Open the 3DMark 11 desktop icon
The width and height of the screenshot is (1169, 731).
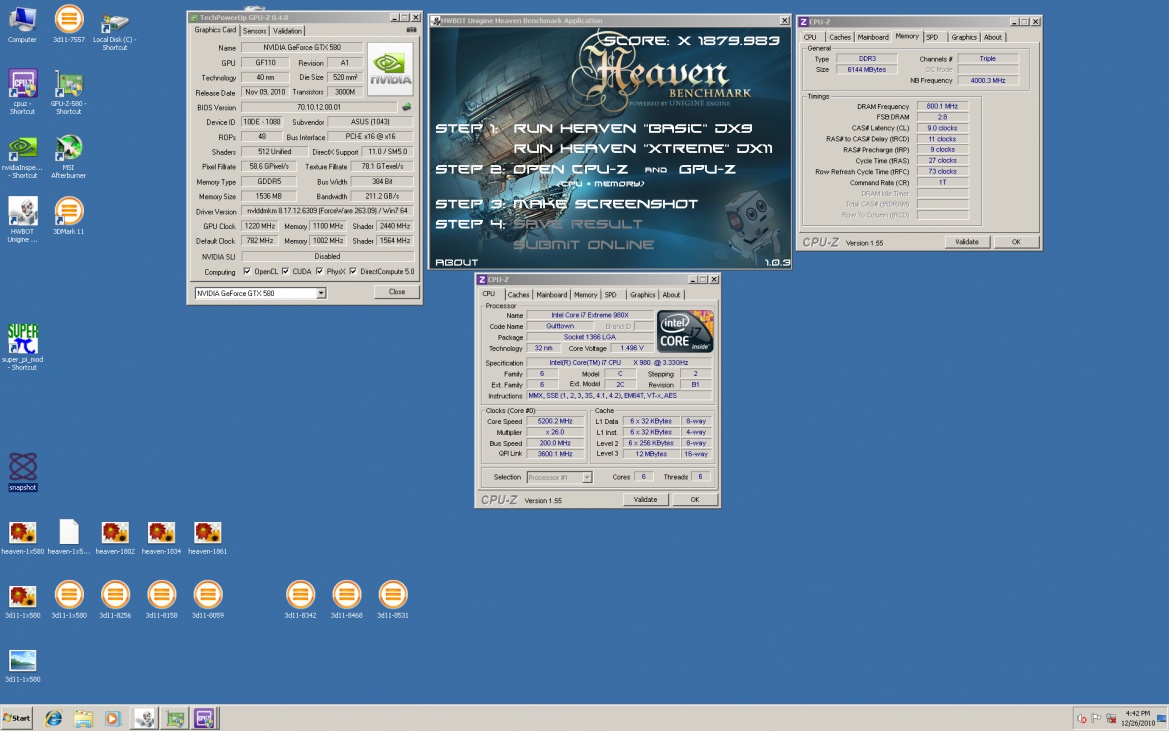pos(69,212)
